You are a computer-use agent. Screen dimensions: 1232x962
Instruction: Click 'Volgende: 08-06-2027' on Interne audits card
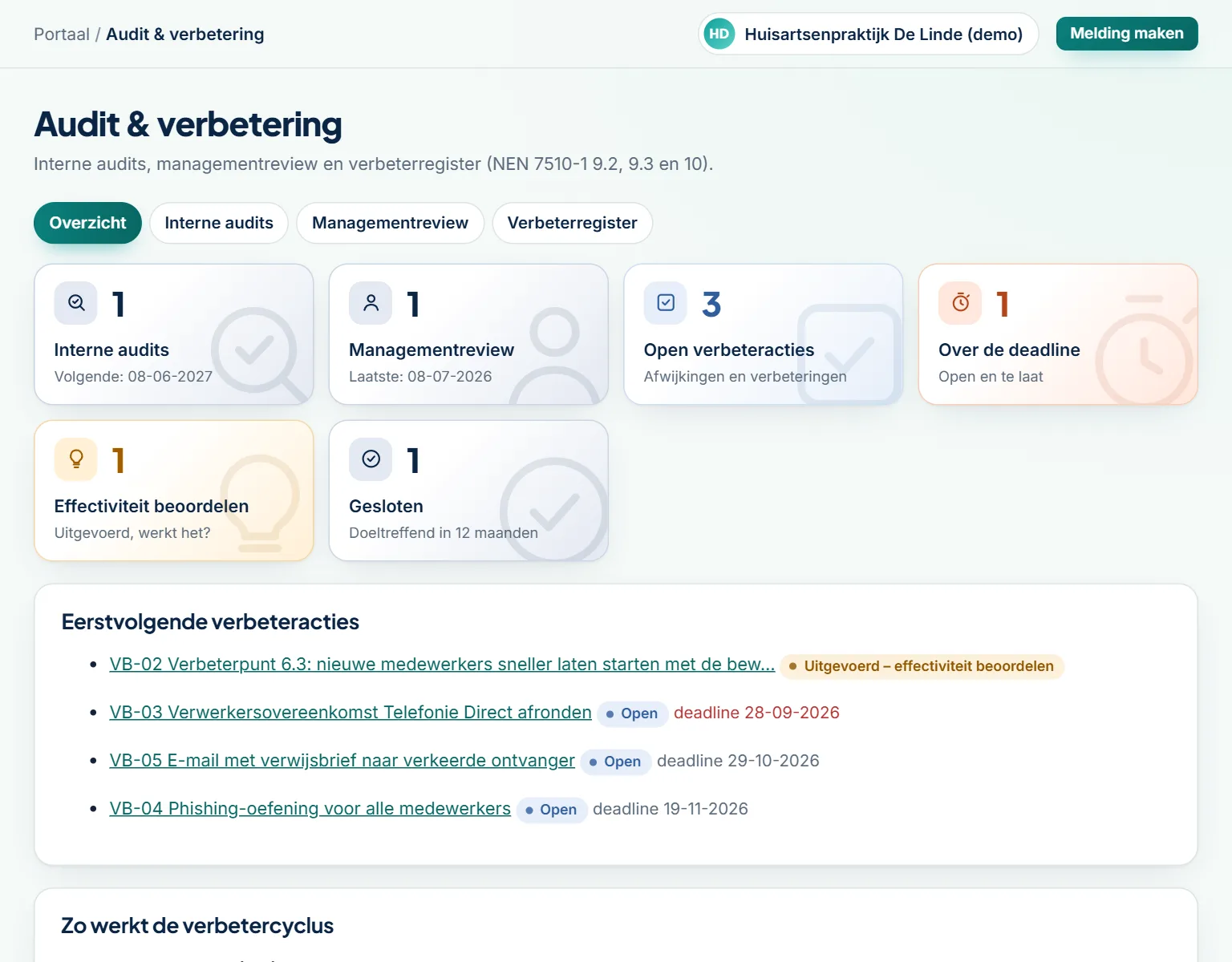[x=133, y=377]
